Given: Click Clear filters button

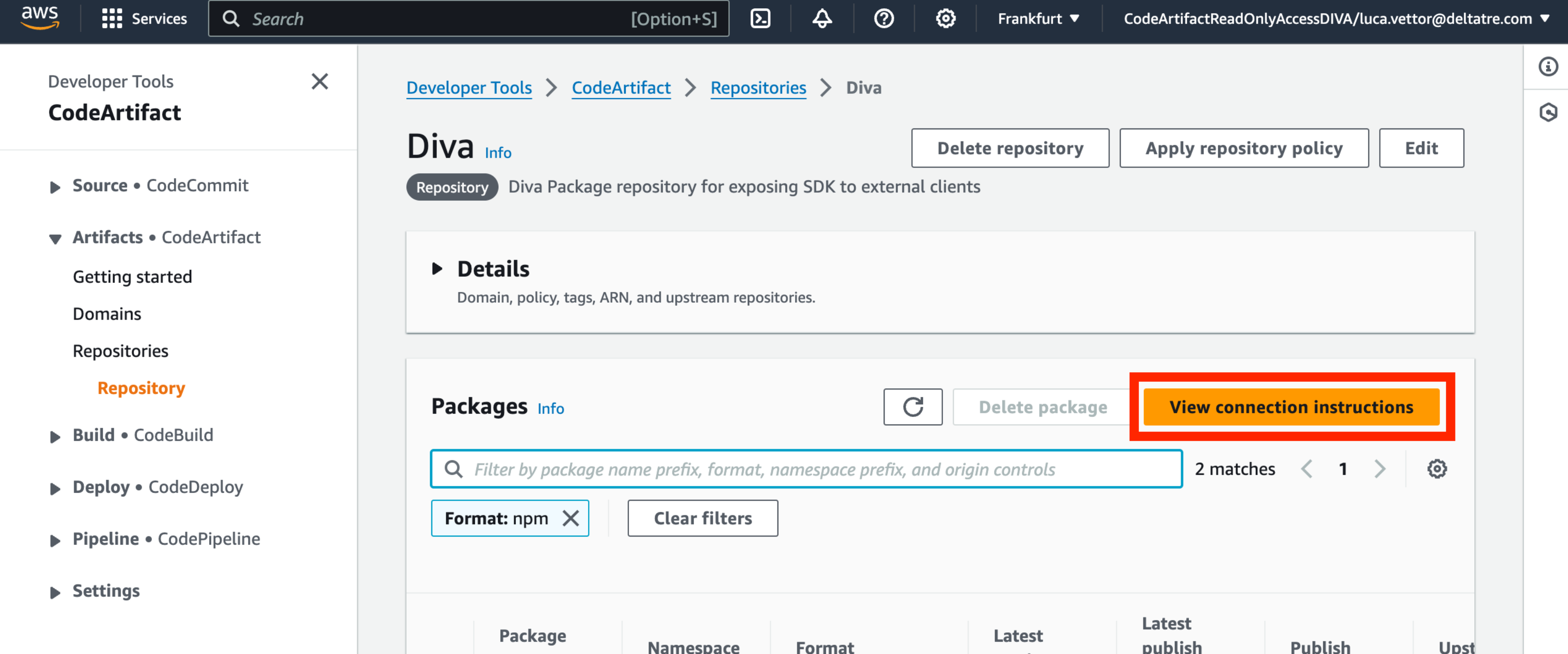Looking at the screenshot, I should pyautogui.click(x=703, y=518).
